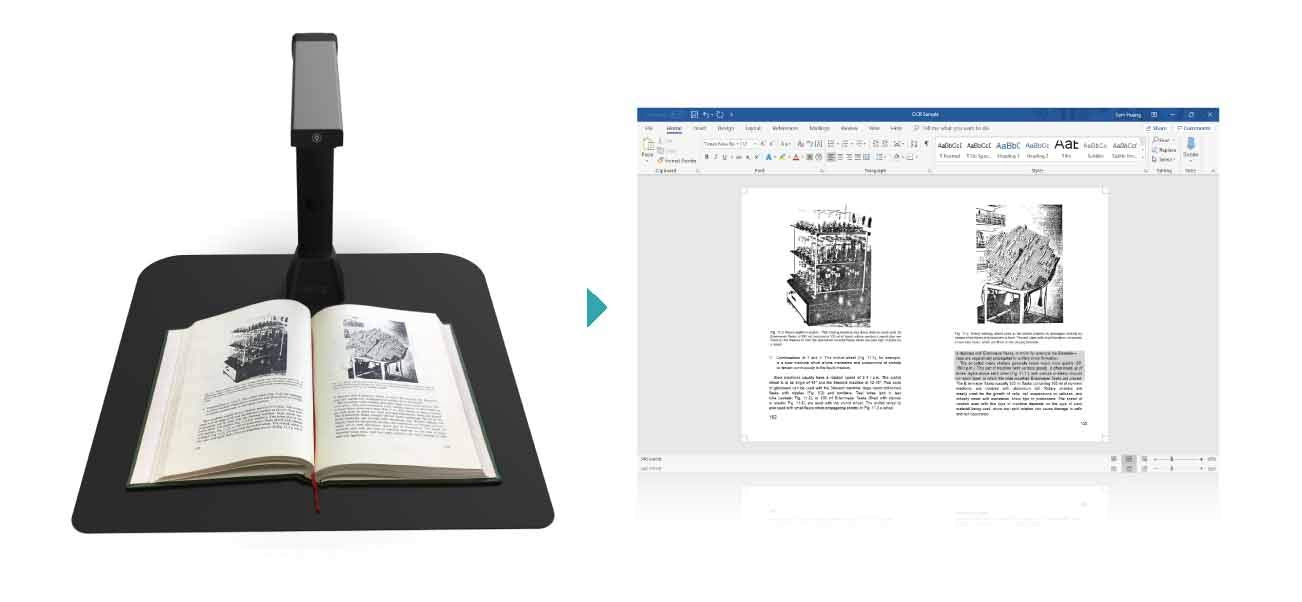Toggle Underline formatting
The height and width of the screenshot is (602, 1302).
point(726,157)
